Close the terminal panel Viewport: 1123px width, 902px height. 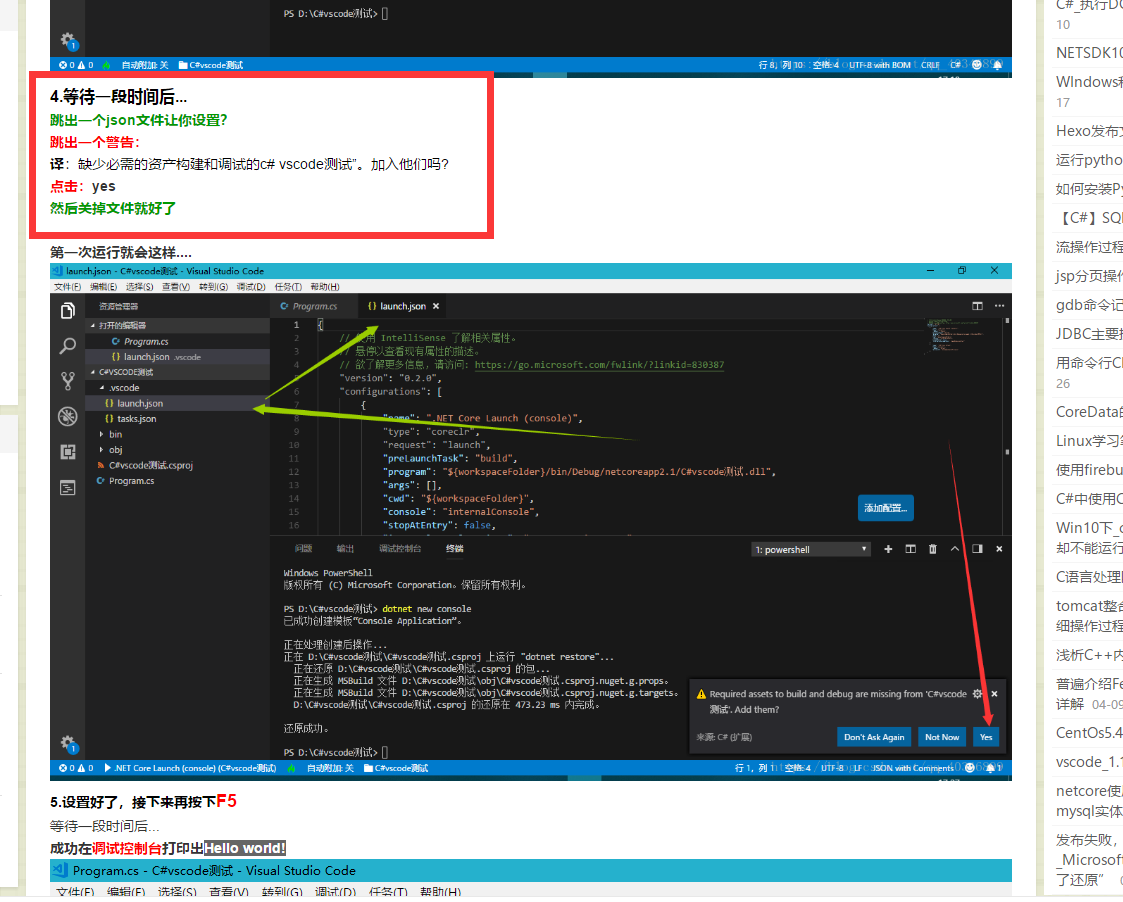999,550
